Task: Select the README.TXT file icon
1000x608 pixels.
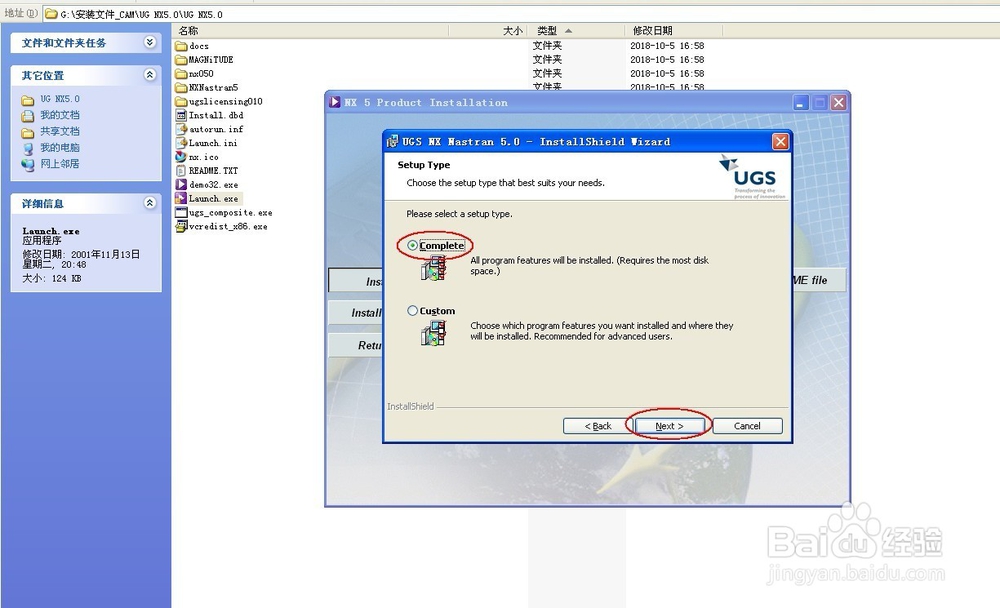Action: point(181,171)
